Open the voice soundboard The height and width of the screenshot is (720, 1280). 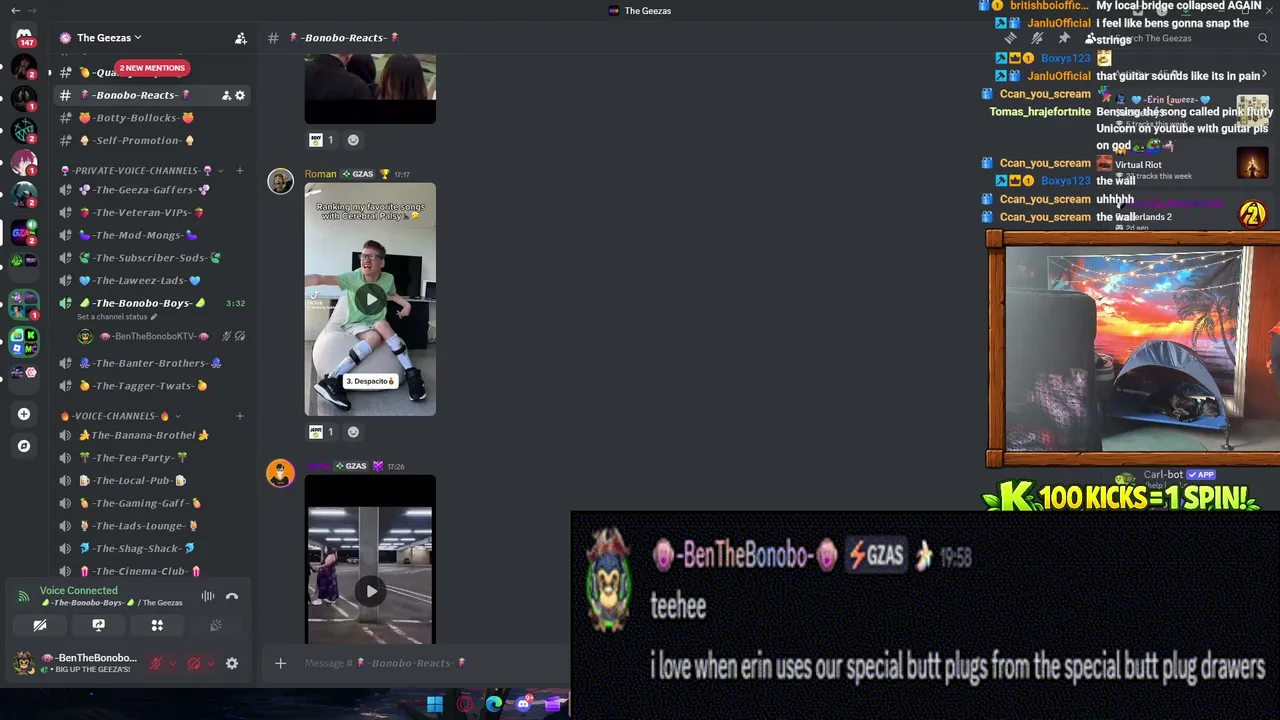216,625
